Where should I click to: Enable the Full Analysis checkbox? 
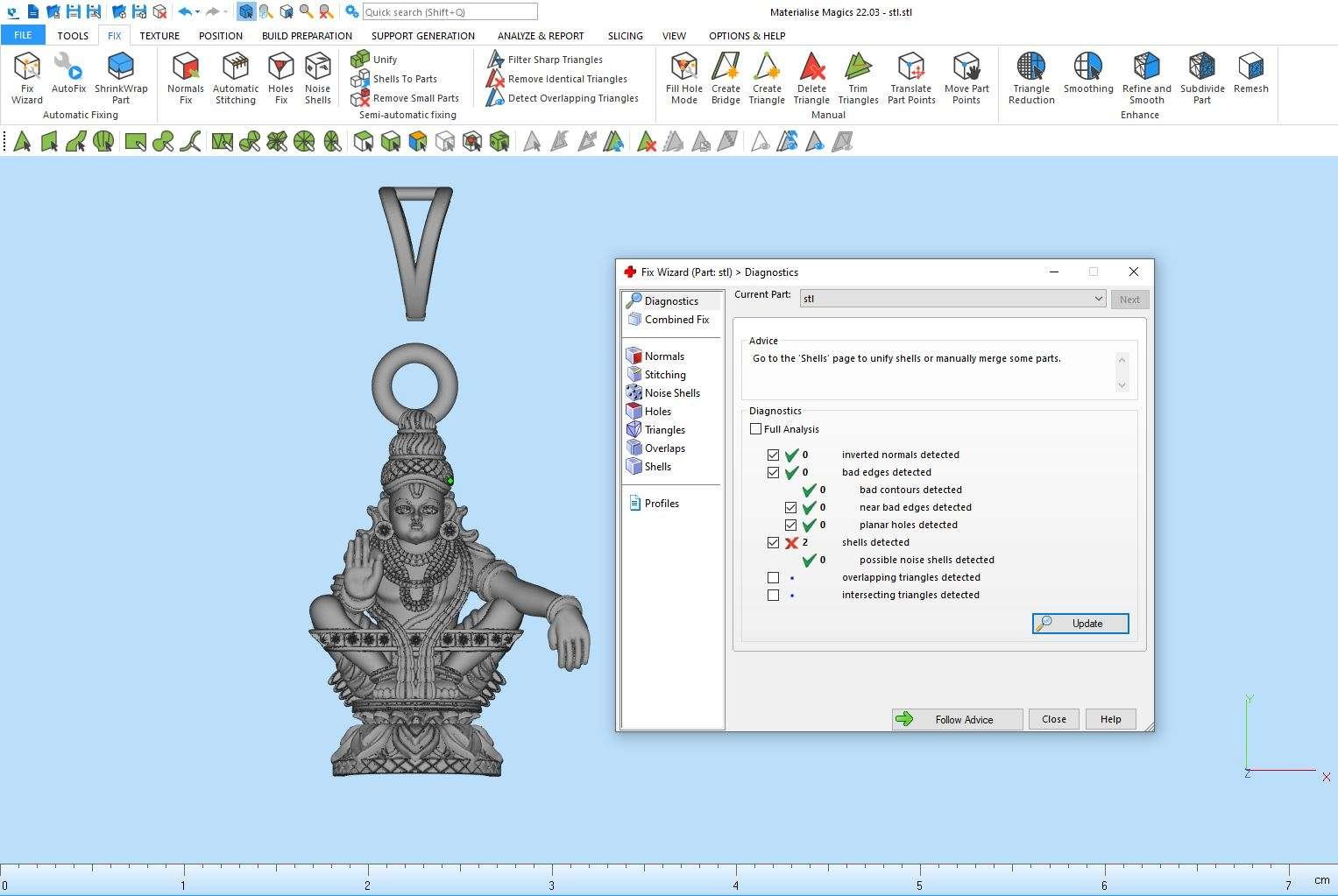[x=756, y=429]
